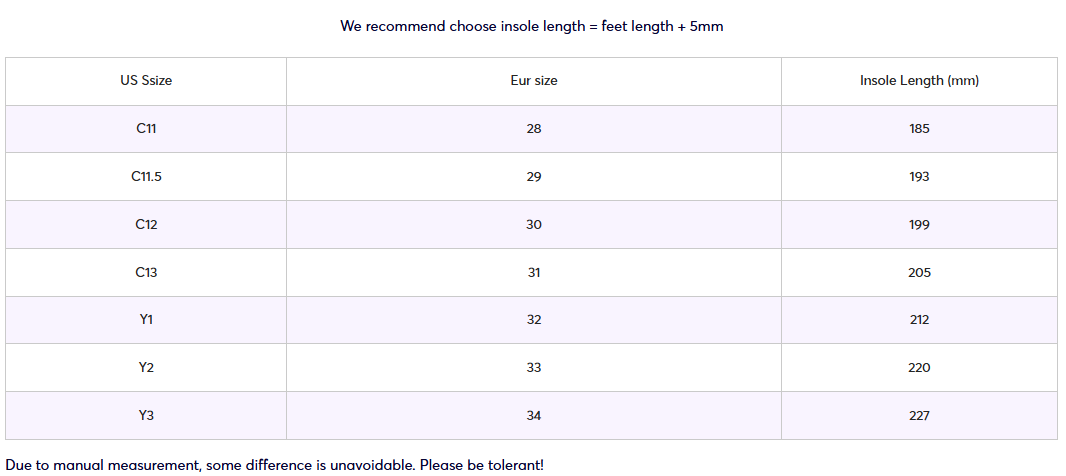Click the manual measurement disclaimer text

275,465
